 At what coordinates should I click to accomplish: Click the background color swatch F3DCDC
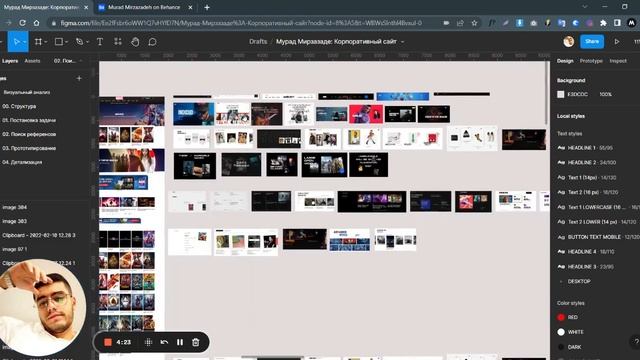[560, 94]
